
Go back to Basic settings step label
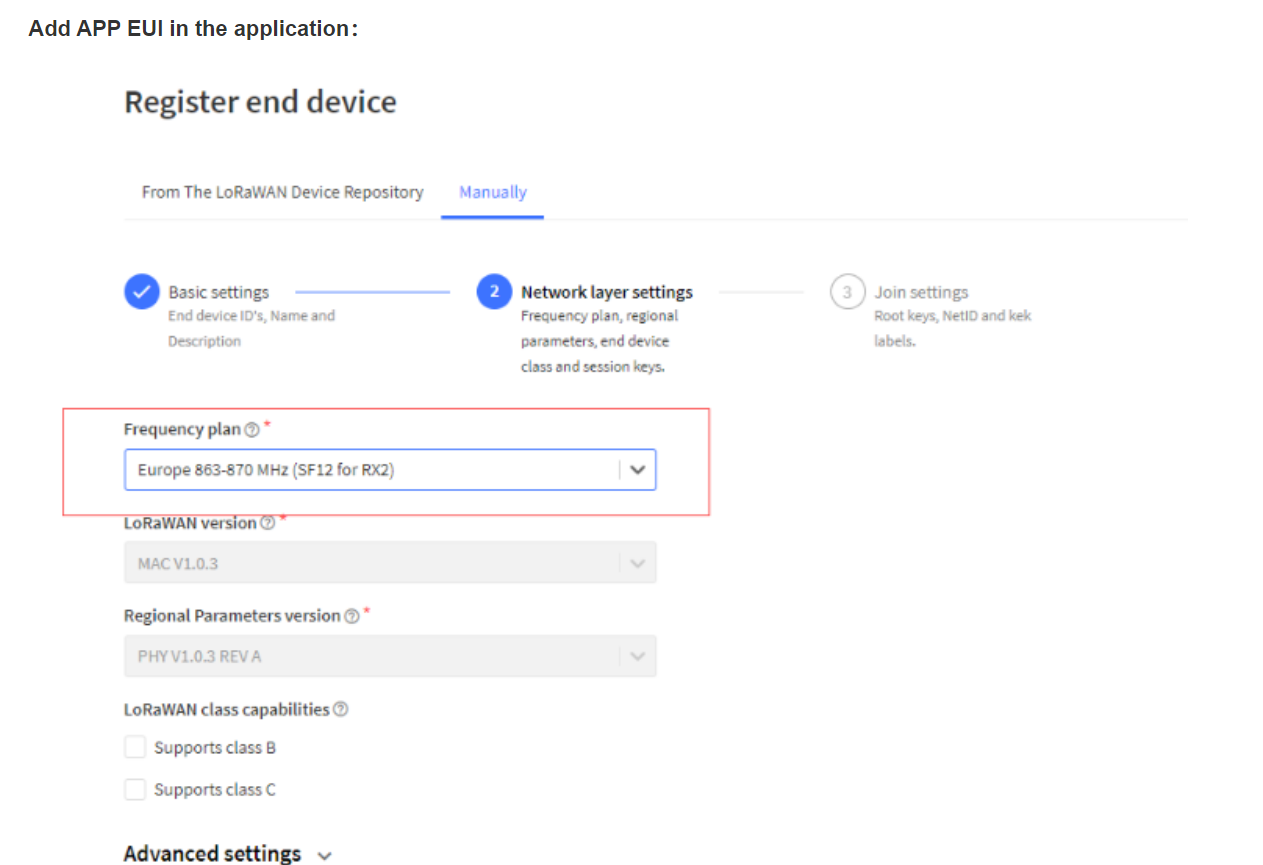(x=218, y=292)
